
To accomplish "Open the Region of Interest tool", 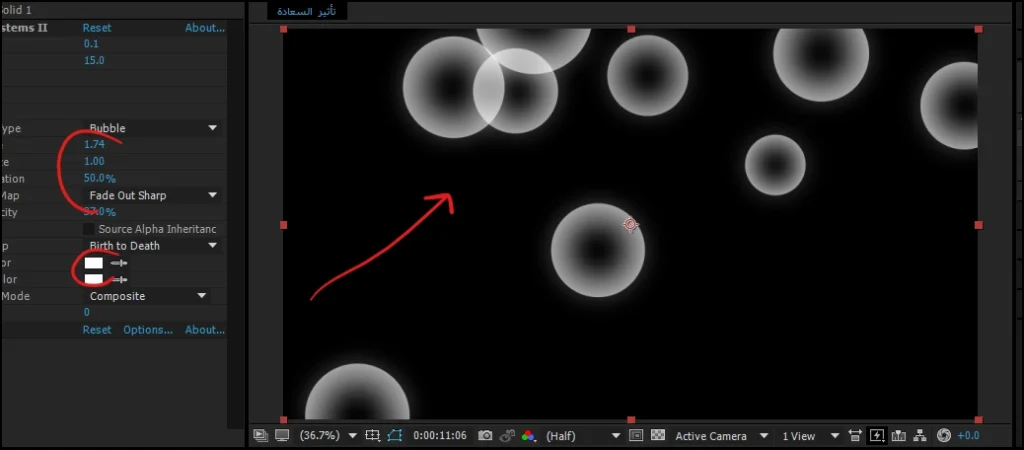I will (x=372, y=435).
